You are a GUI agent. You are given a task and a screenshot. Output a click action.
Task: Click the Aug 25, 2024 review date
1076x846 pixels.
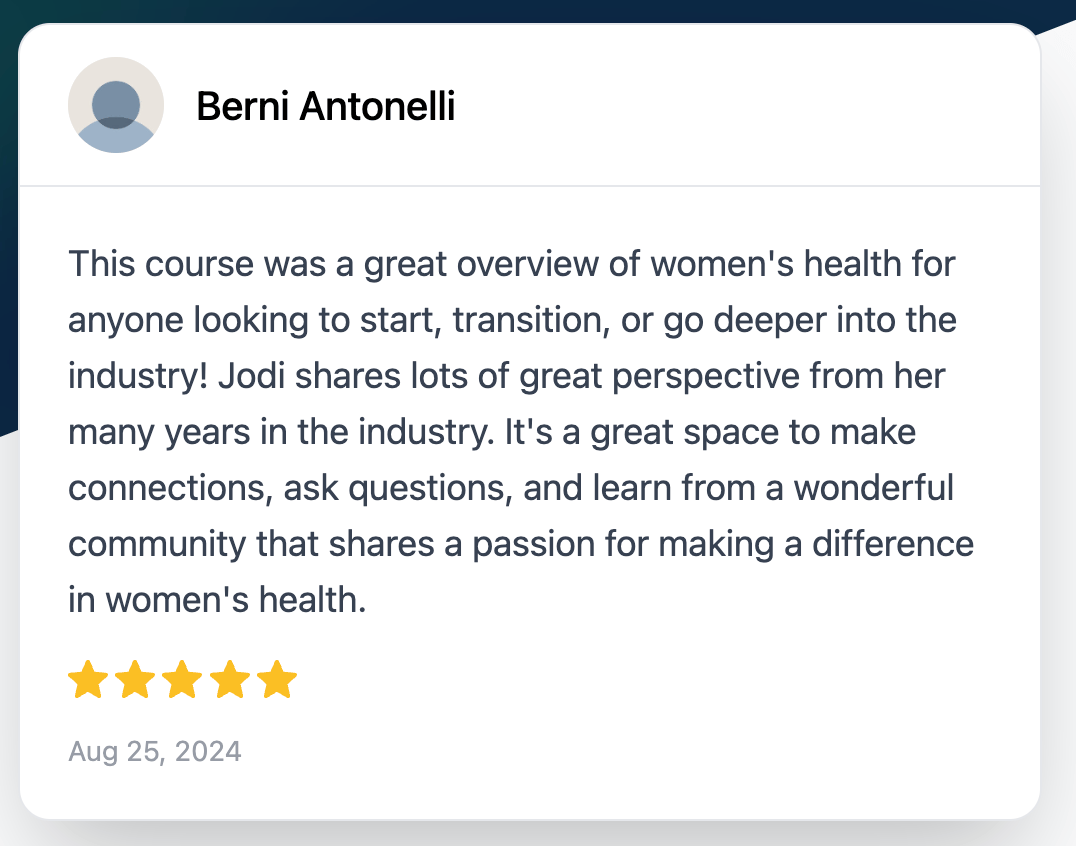[154, 751]
